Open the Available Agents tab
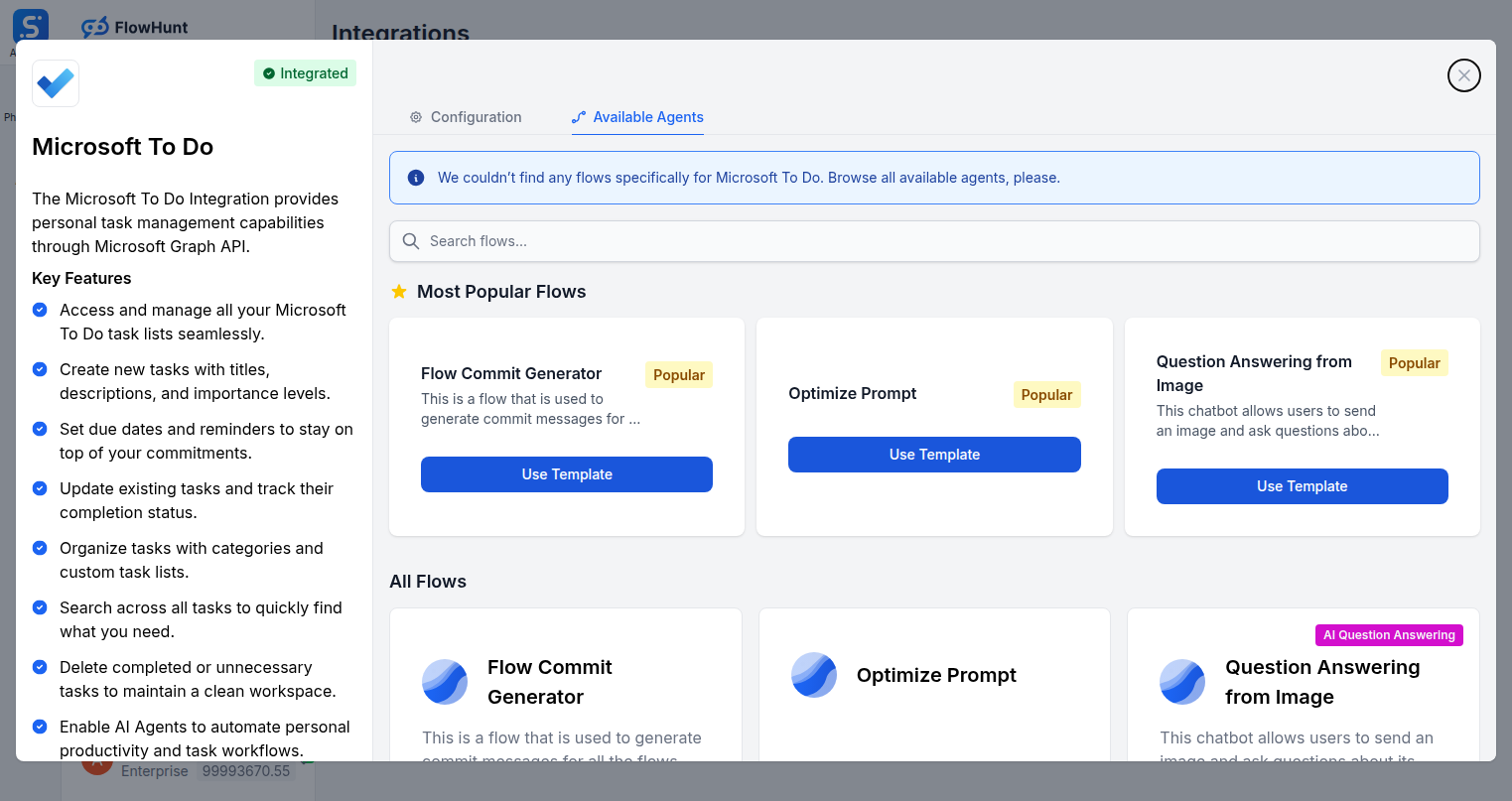The image size is (1512, 801). pos(637,117)
